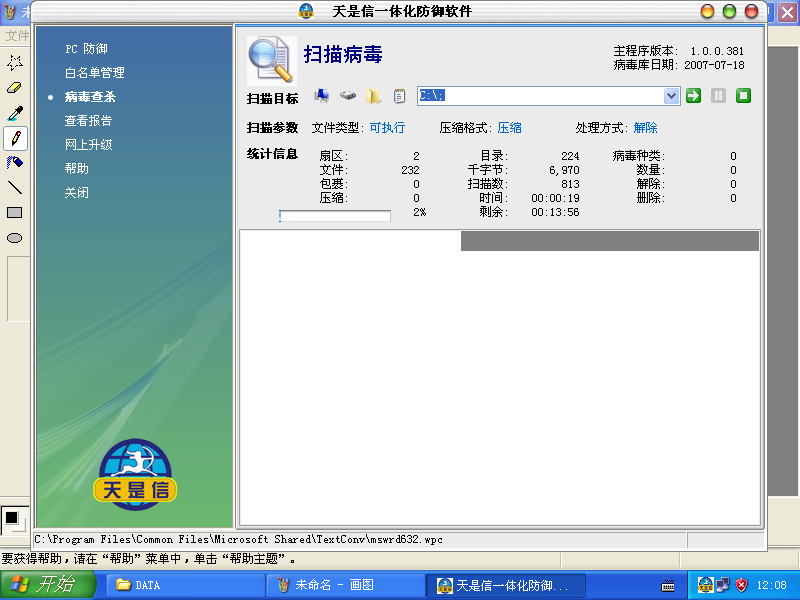Change file type via the 可执行 link
Viewport: 800px width, 600px height.
tap(387, 128)
